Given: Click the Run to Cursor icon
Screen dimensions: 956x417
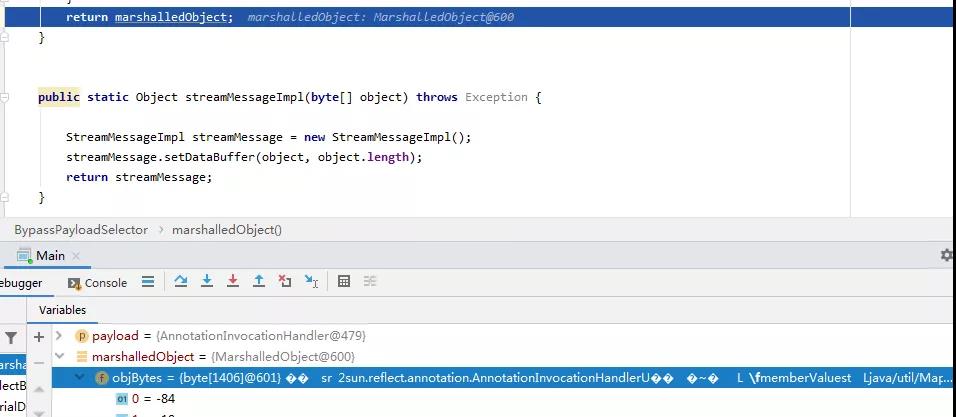Looking at the screenshot, I should point(311,281).
